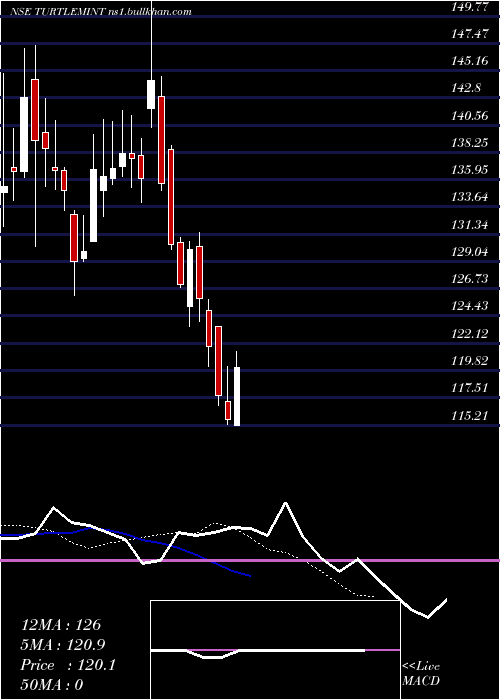Click inside the MACD histogram box
The image size is (500, 700).
pyautogui.click(x=275, y=650)
